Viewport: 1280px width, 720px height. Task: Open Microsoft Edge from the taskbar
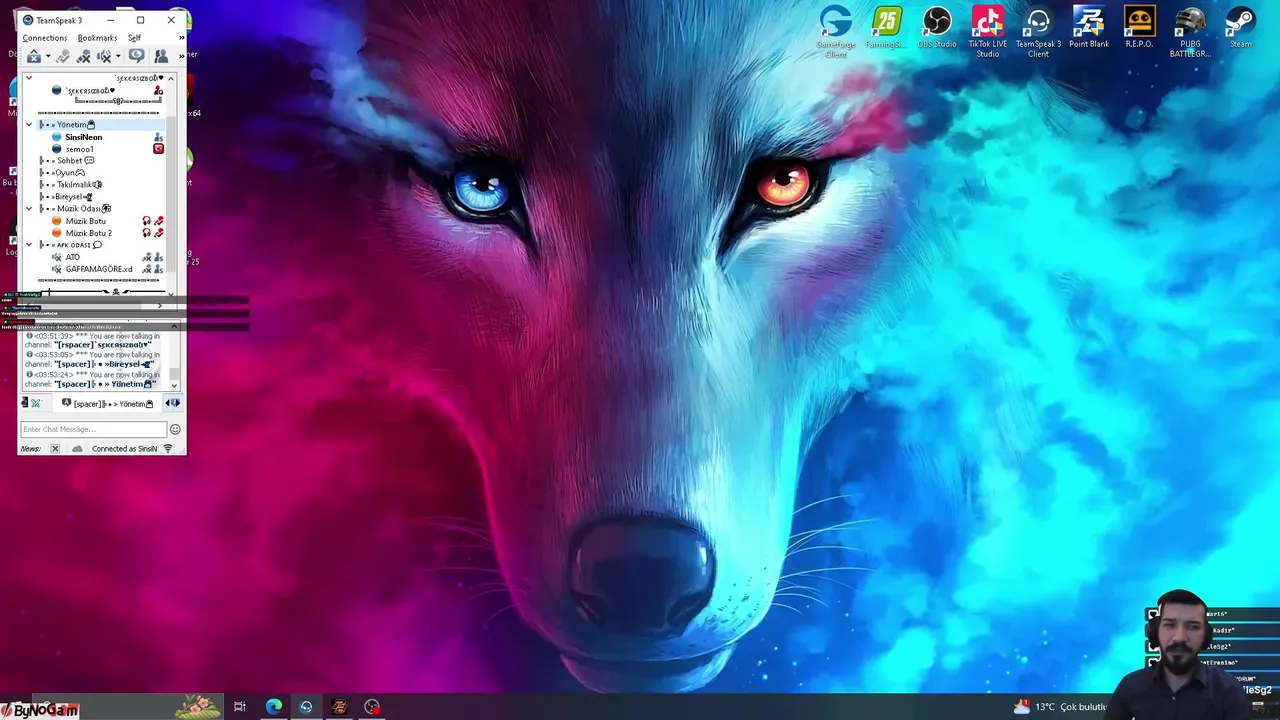tap(273, 707)
